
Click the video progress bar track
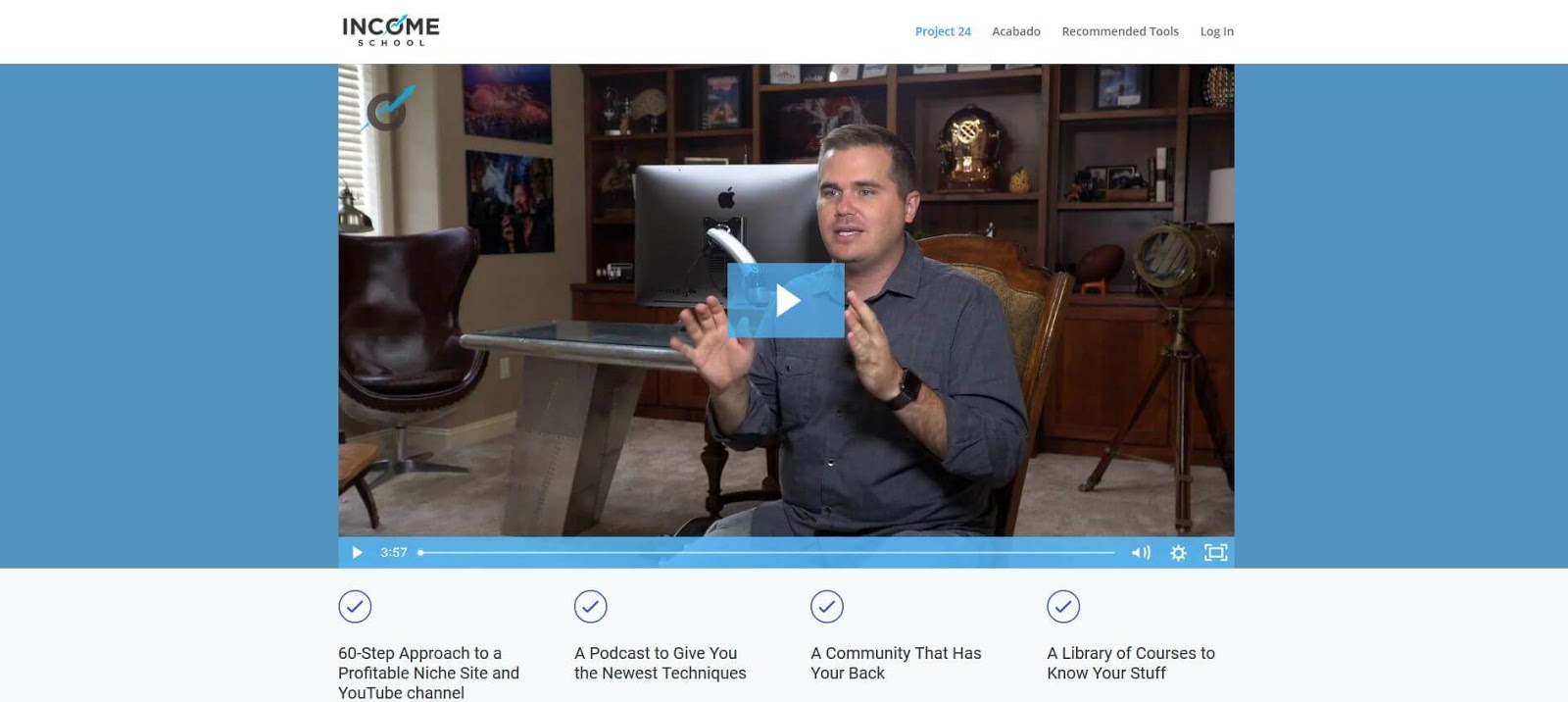pos(766,553)
